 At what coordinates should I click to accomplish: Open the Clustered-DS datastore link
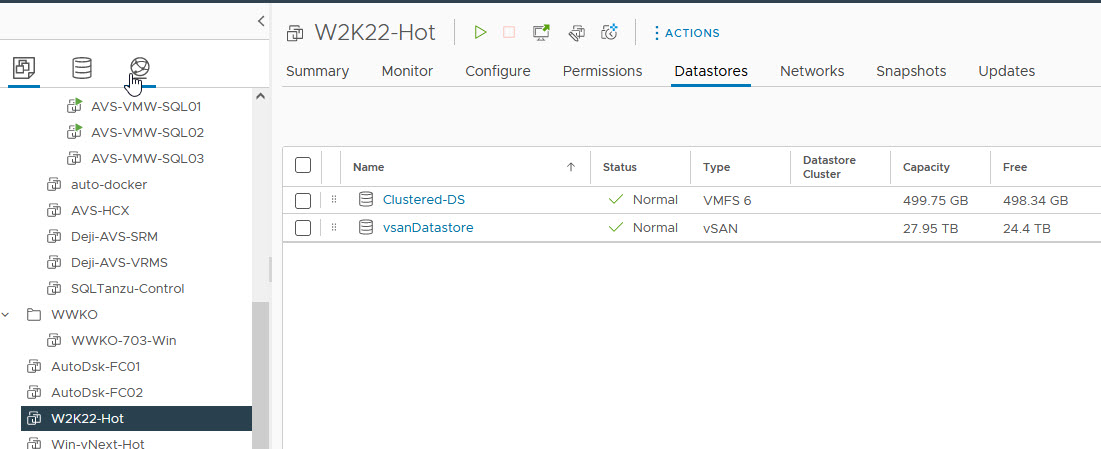coord(423,200)
